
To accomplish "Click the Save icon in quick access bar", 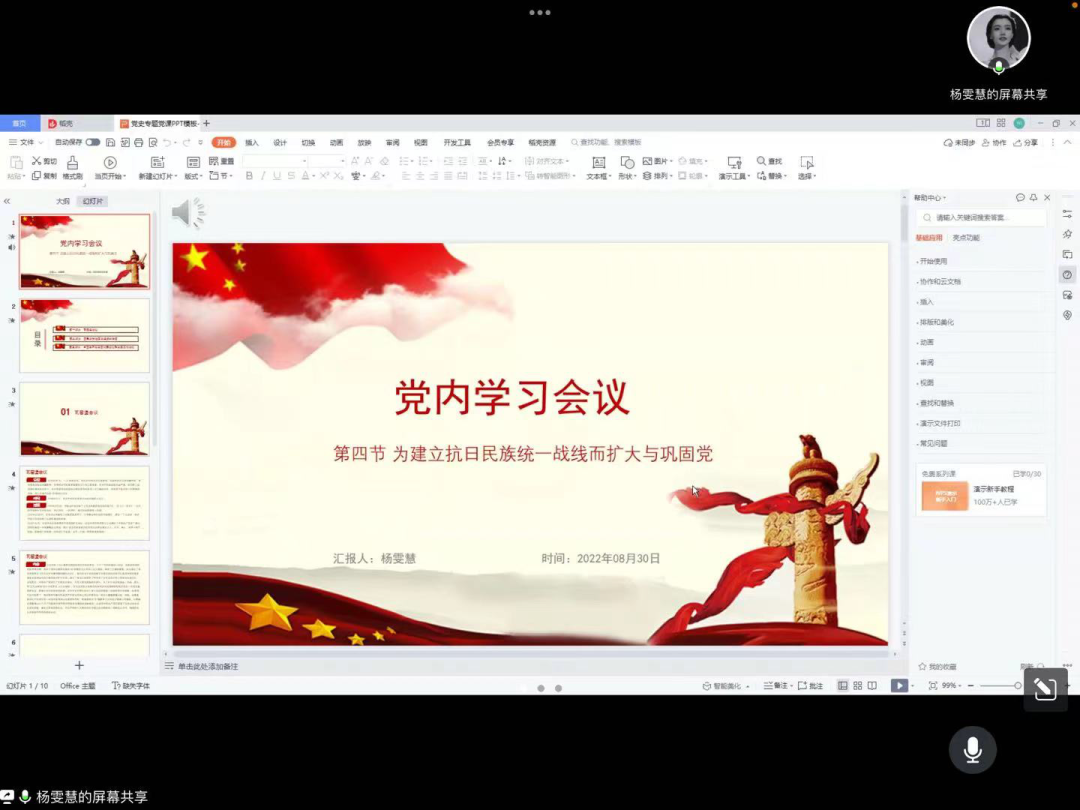I will (110, 143).
